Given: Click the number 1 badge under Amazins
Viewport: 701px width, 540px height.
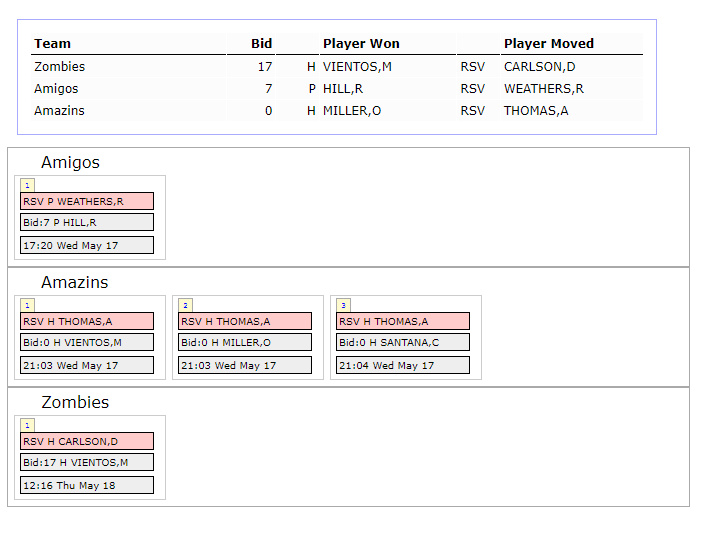Looking at the screenshot, I should click(x=27, y=305).
